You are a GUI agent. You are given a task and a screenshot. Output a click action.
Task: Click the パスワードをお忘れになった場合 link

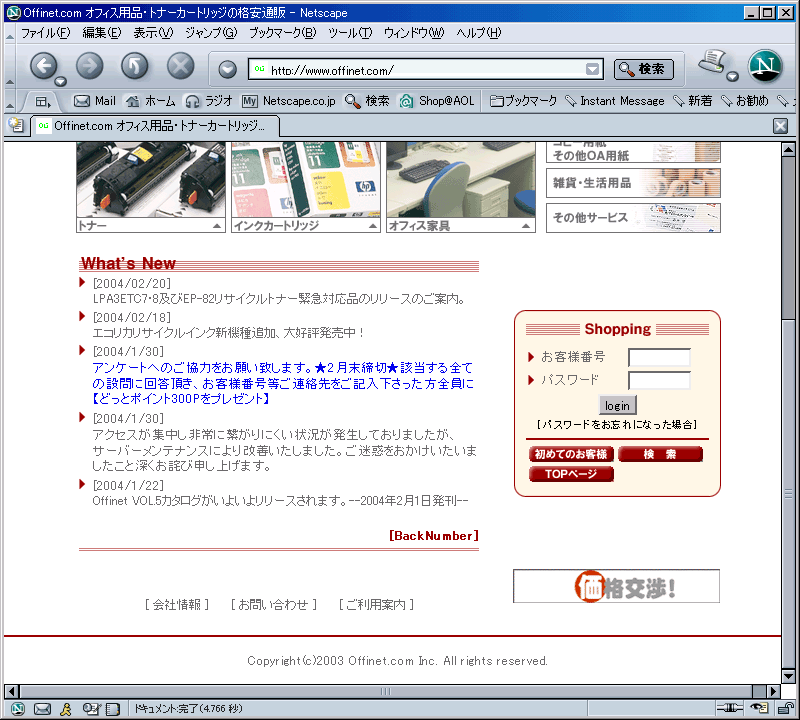click(617, 425)
